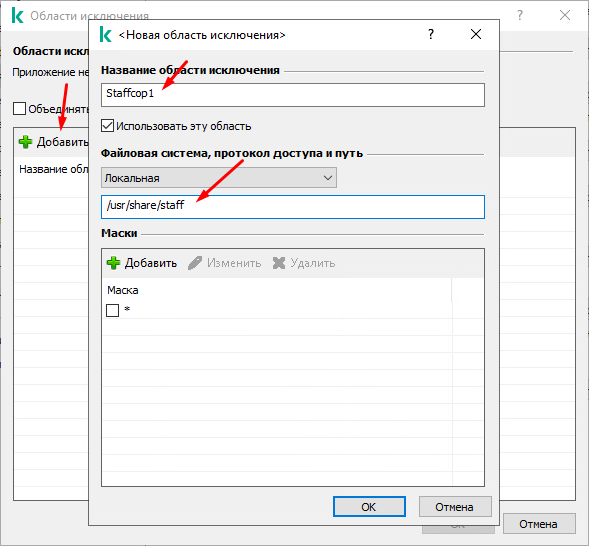This screenshot has height=546, width=589.
Task: Click the X Delete icon in Masks toolbar
Action: point(279,263)
